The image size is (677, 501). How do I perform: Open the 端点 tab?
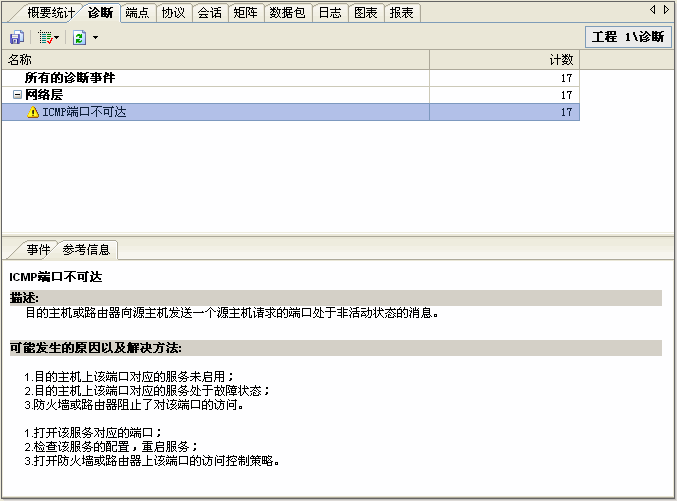coord(137,13)
